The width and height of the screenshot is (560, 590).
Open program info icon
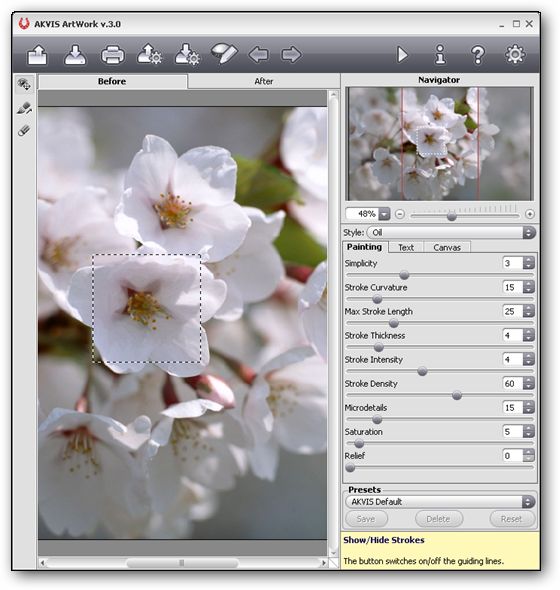pos(440,55)
